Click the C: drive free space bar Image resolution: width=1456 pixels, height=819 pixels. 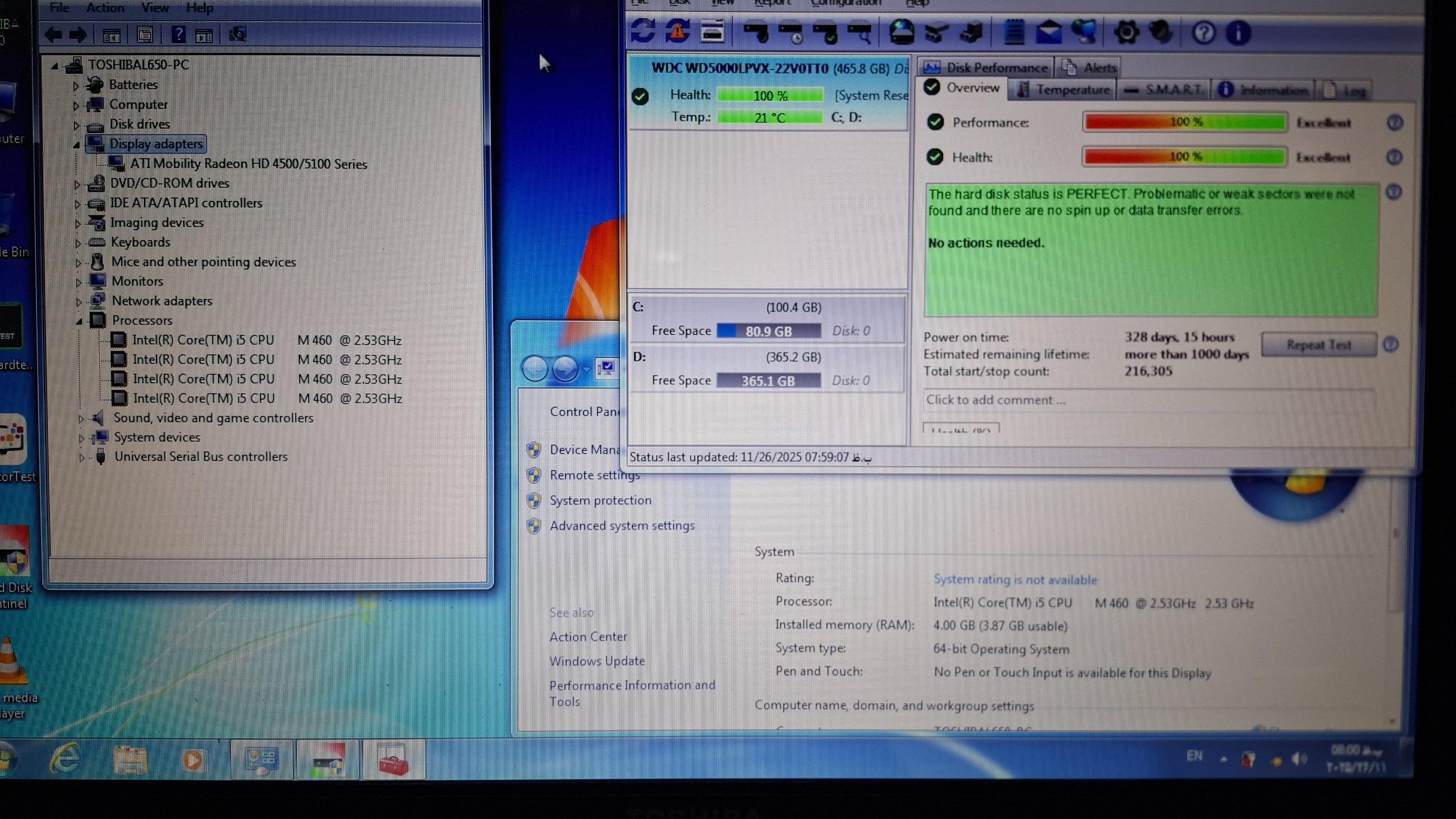(x=768, y=331)
